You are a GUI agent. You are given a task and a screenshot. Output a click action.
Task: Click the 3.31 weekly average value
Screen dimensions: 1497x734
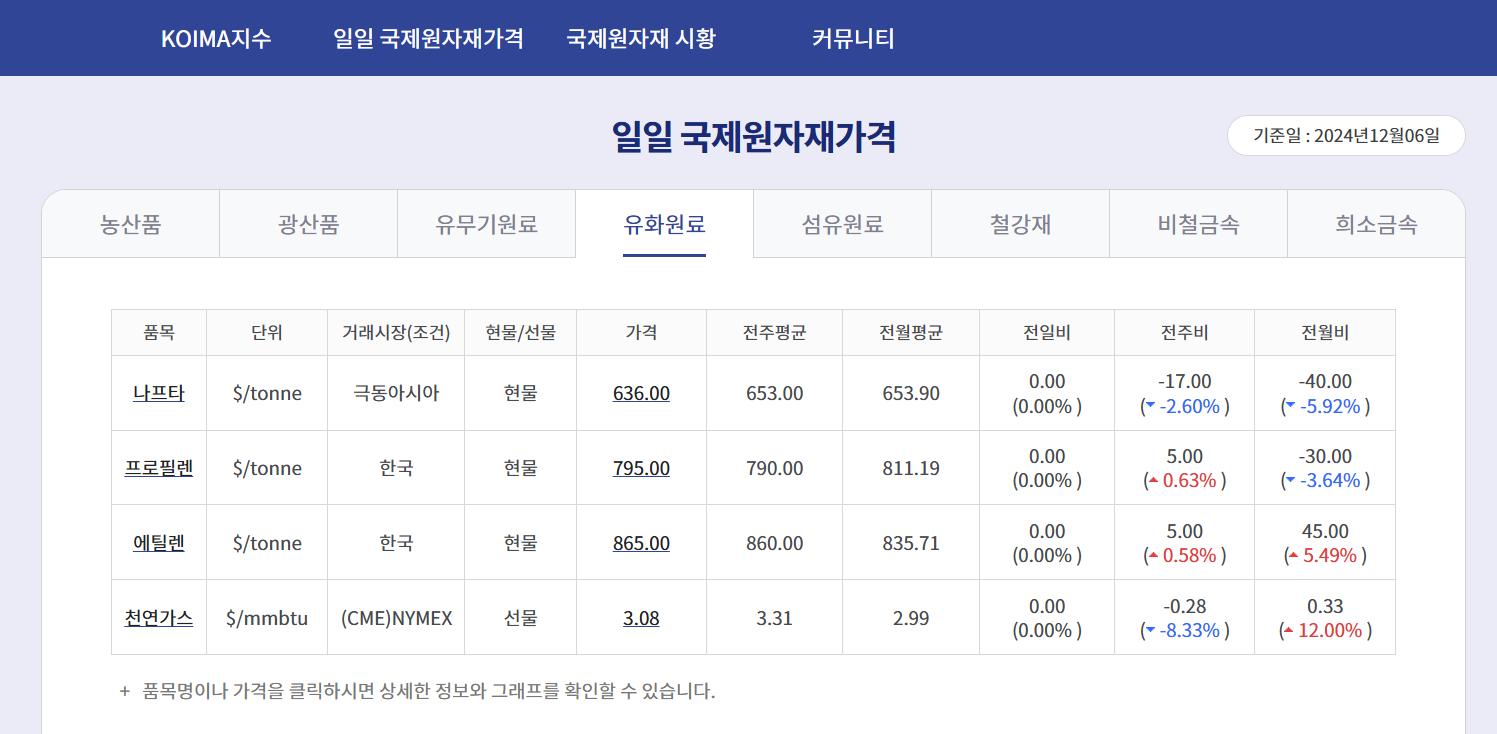[774, 618]
